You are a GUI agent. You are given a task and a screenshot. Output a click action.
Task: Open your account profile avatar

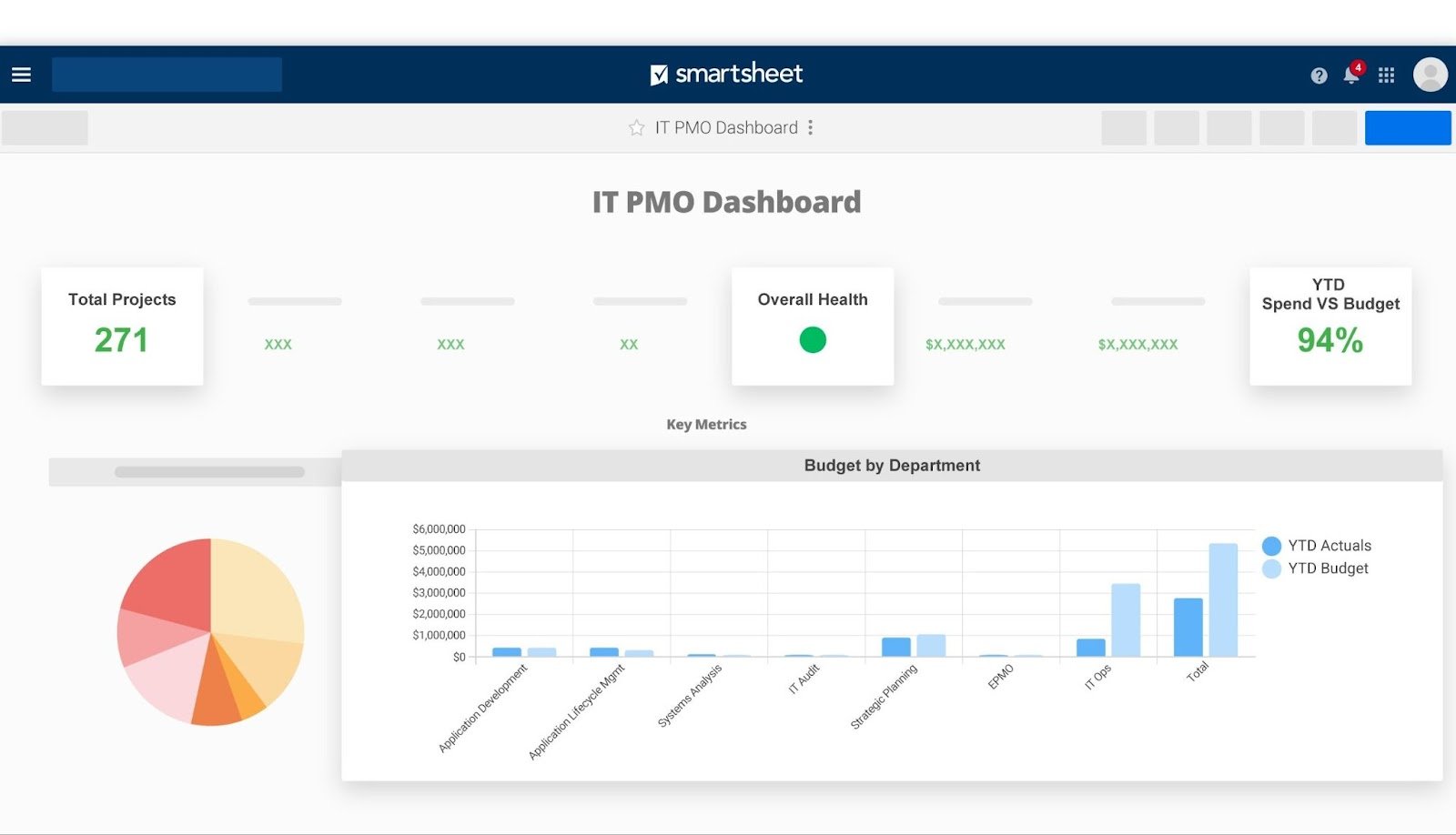click(x=1430, y=74)
